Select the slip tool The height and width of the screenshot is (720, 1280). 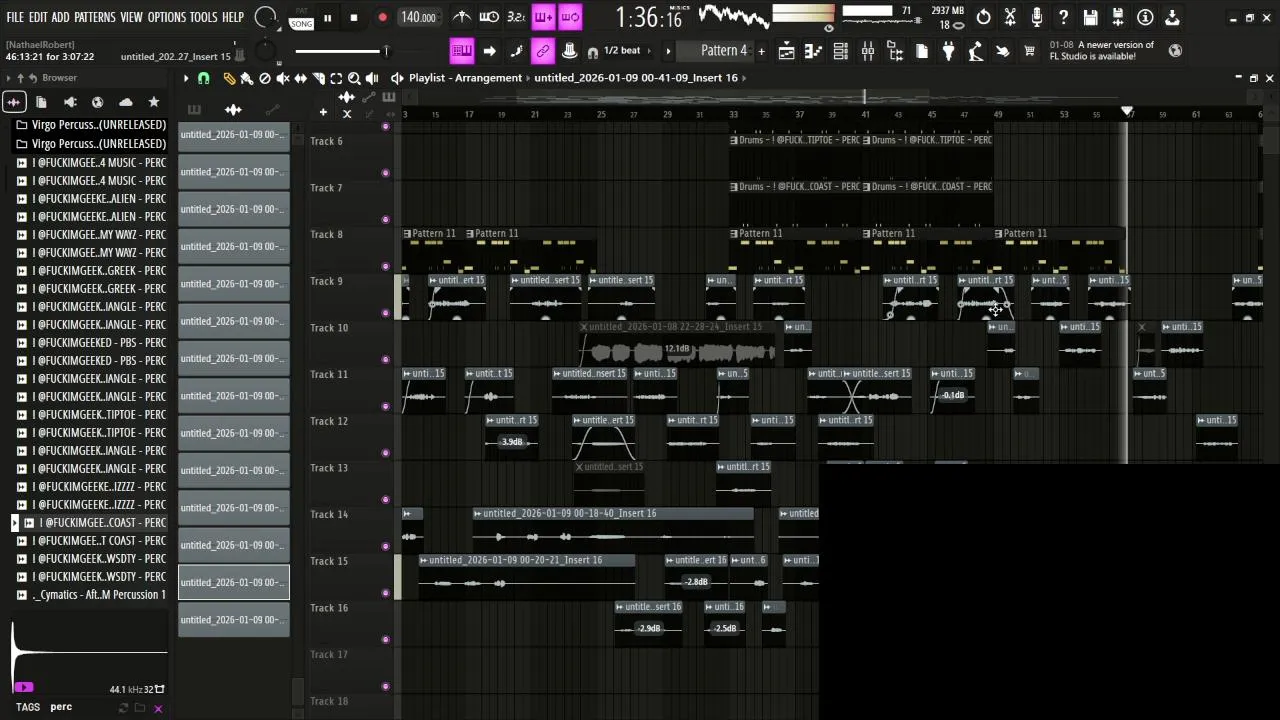(x=300, y=78)
